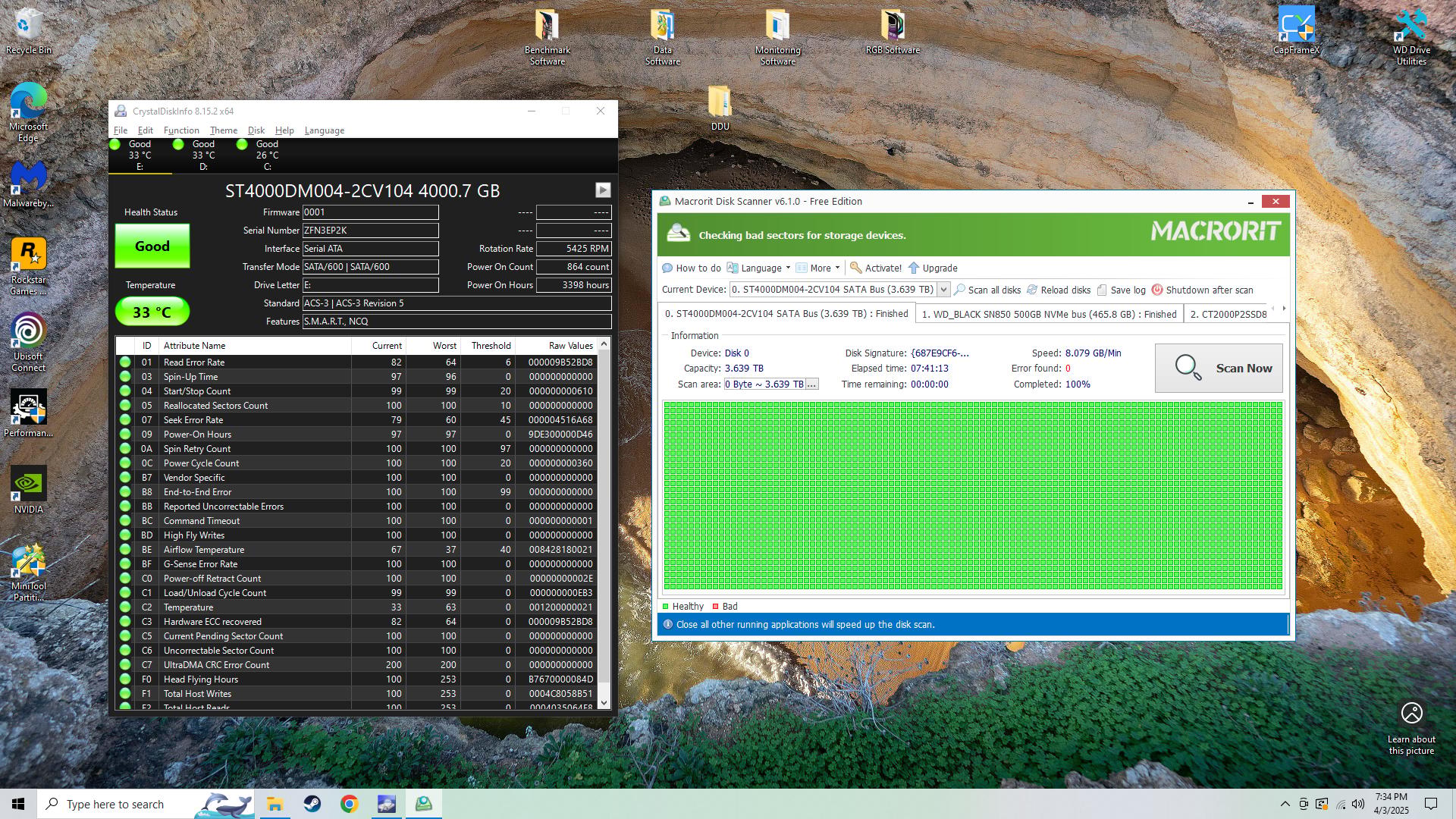Viewport: 1456px width, 819px height.
Task: Open Steam from the taskbar
Action: (x=312, y=804)
